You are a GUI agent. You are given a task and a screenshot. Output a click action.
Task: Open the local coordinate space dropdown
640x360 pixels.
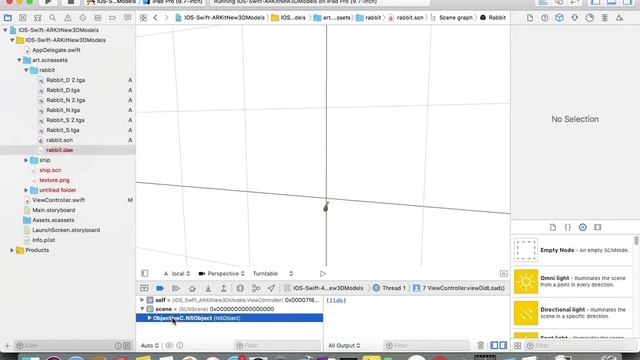coord(177,273)
